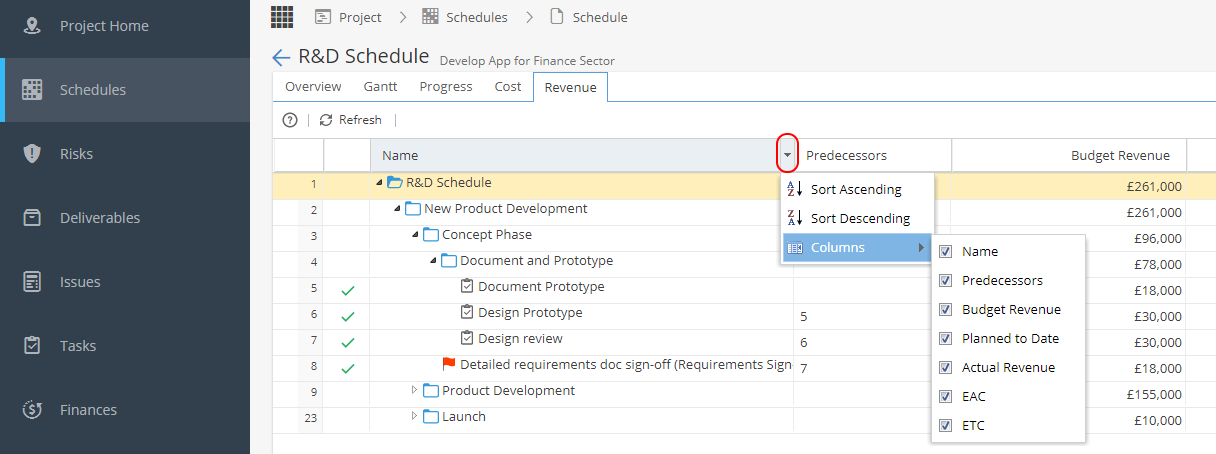Screen dimensions: 1216x454
Task: Select Detailed requirements doc sign-off row
Action: click(x=744, y=368)
